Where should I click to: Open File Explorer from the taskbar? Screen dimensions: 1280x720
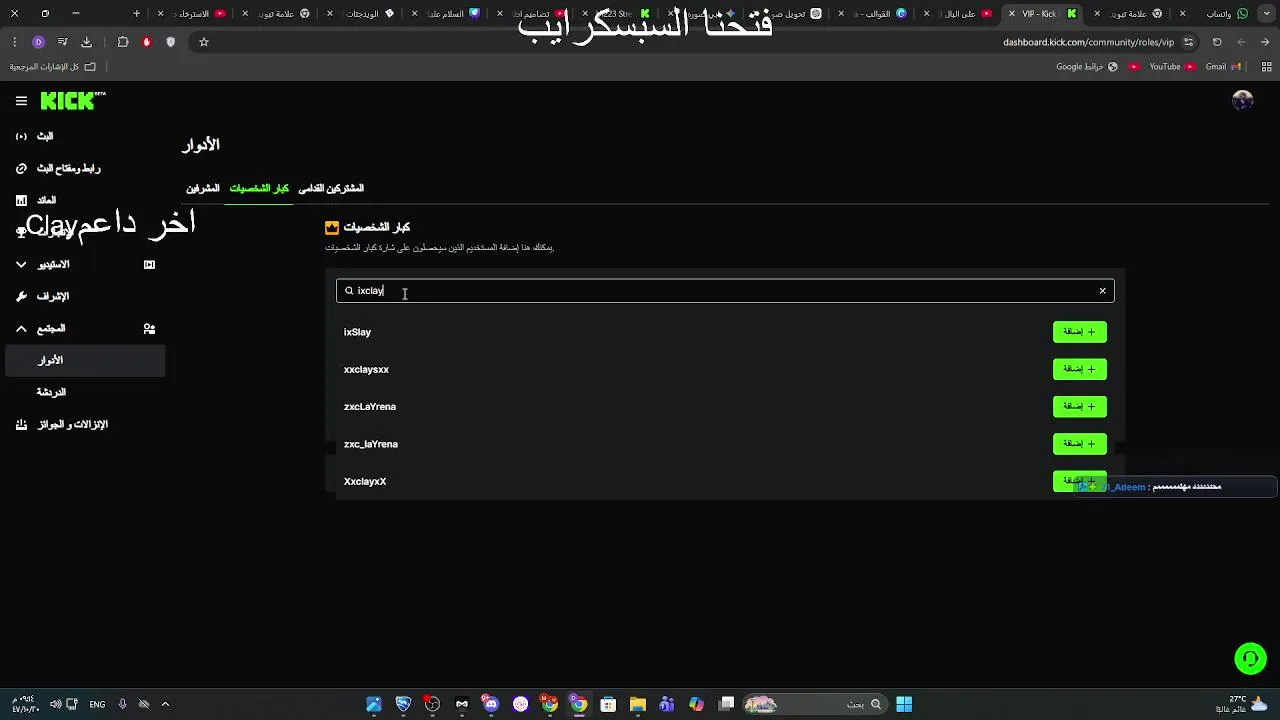[637, 704]
